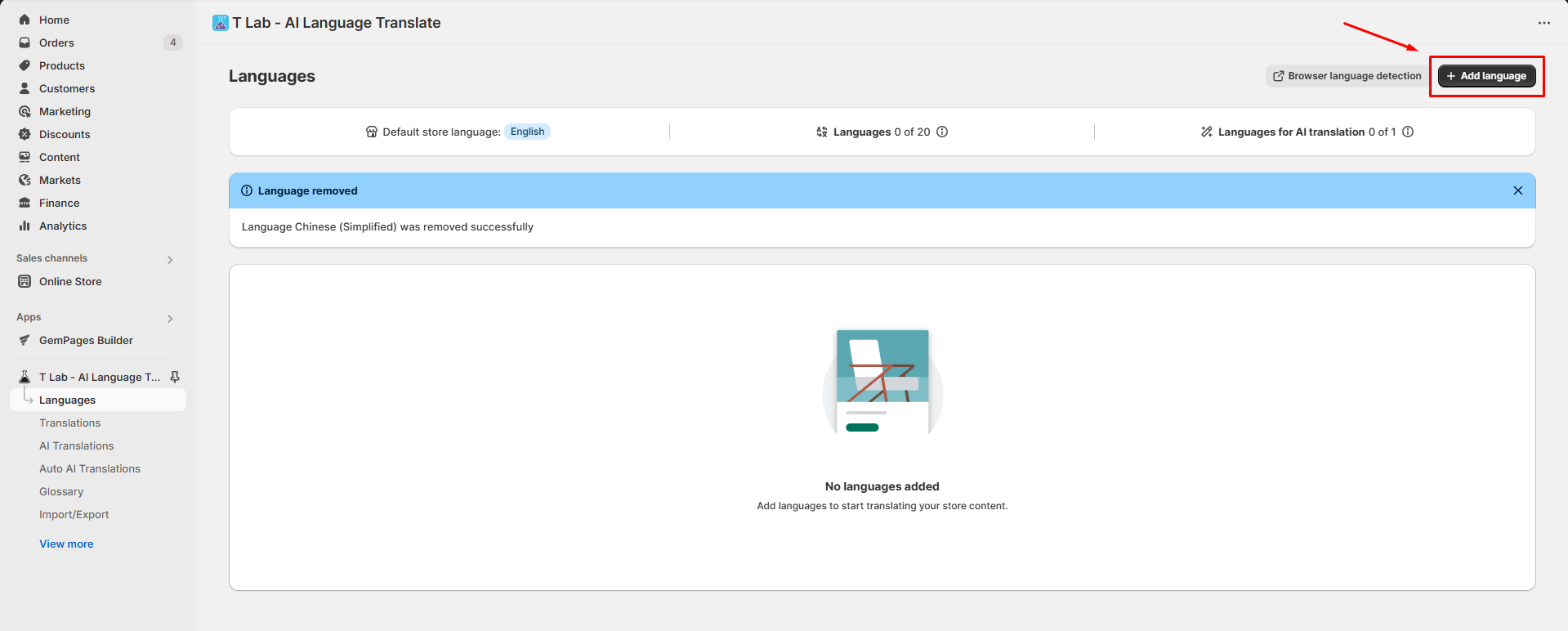
Task: Click the Marketing target icon
Action: tap(25, 111)
